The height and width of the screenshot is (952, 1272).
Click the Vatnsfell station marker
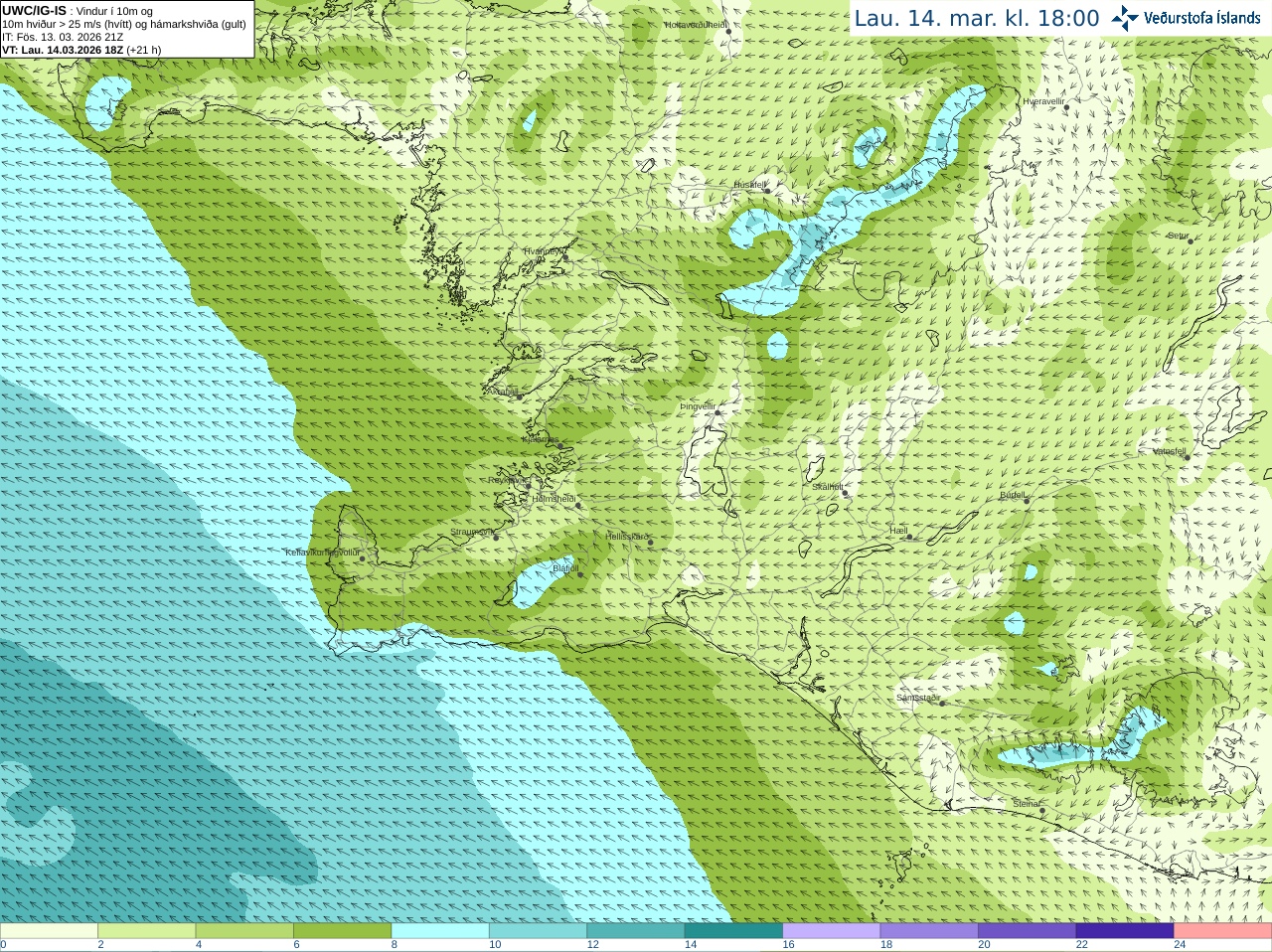coord(1187,457)
